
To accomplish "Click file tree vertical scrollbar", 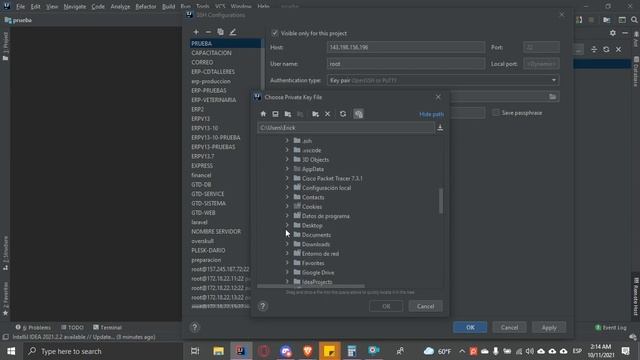I will [x=441, y=200].
